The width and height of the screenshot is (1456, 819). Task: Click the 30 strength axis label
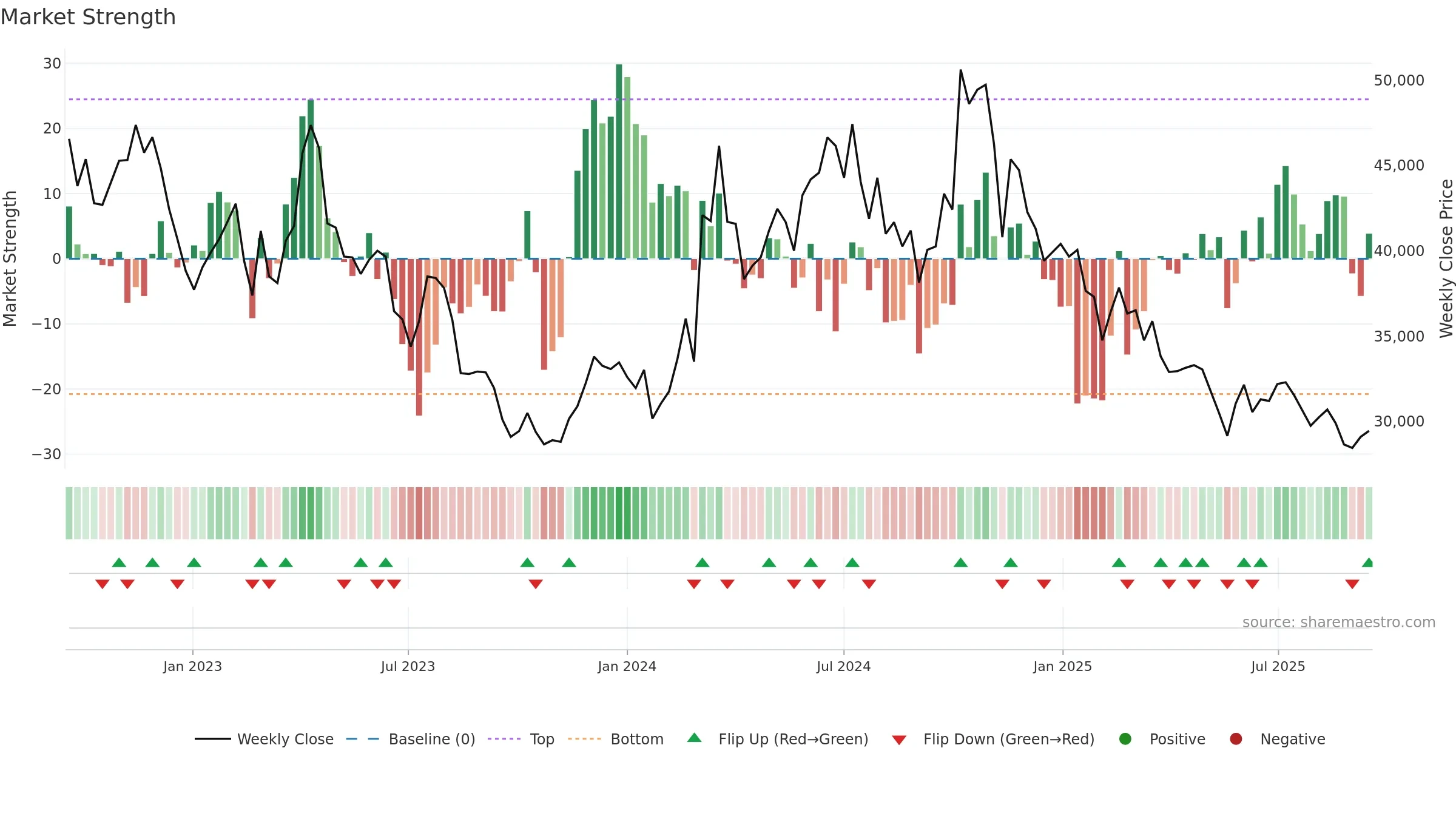[x=52, y=64]
